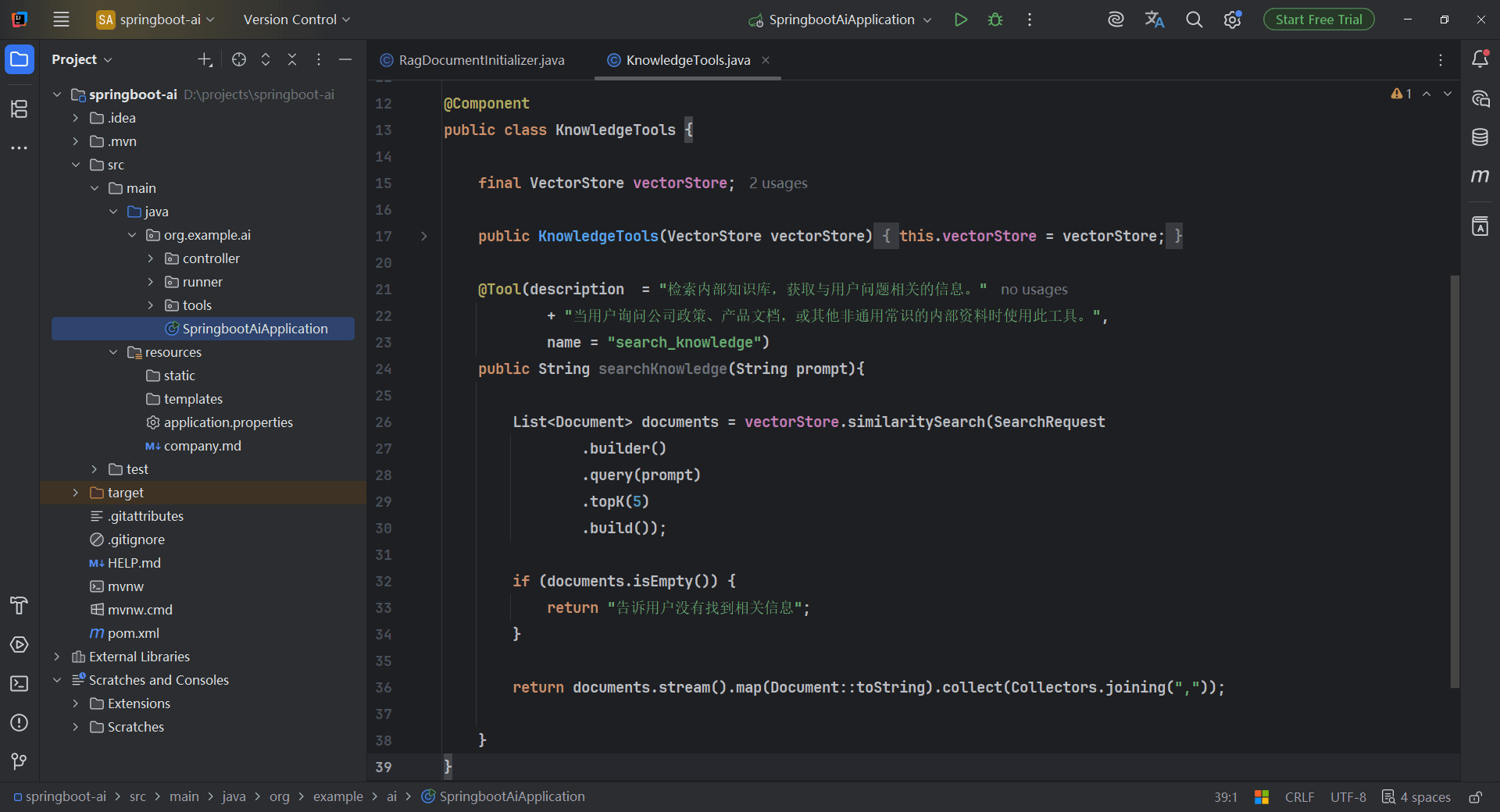Open the Build hammer tool window

[20, 605]
